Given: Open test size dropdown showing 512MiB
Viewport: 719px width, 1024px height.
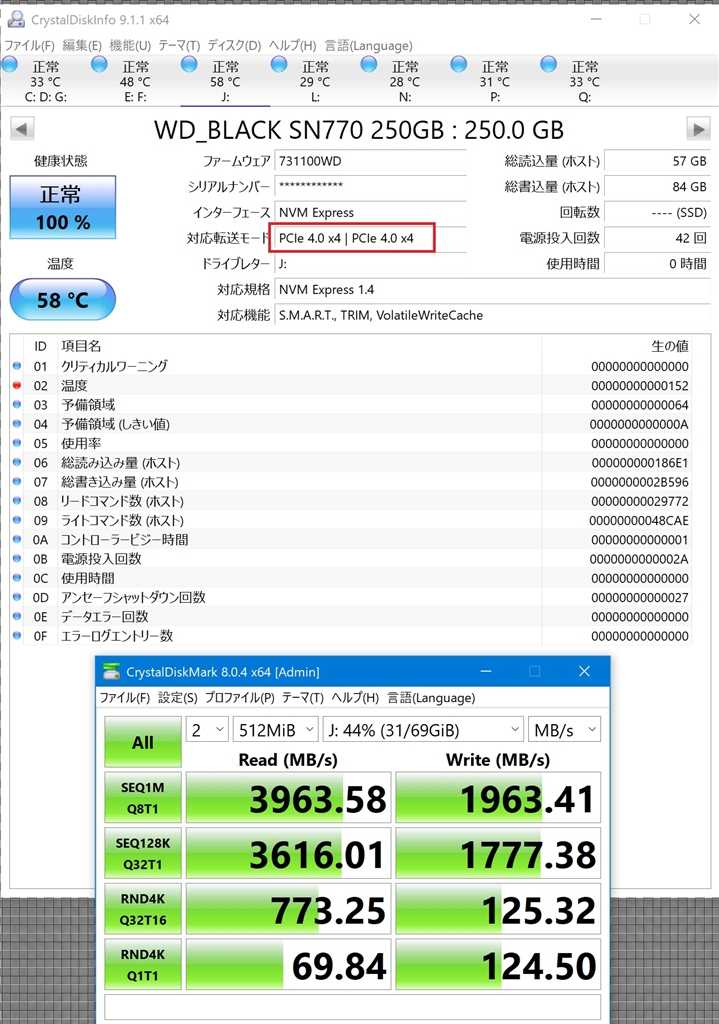Looking at the screenshot, I should (276, 729).
